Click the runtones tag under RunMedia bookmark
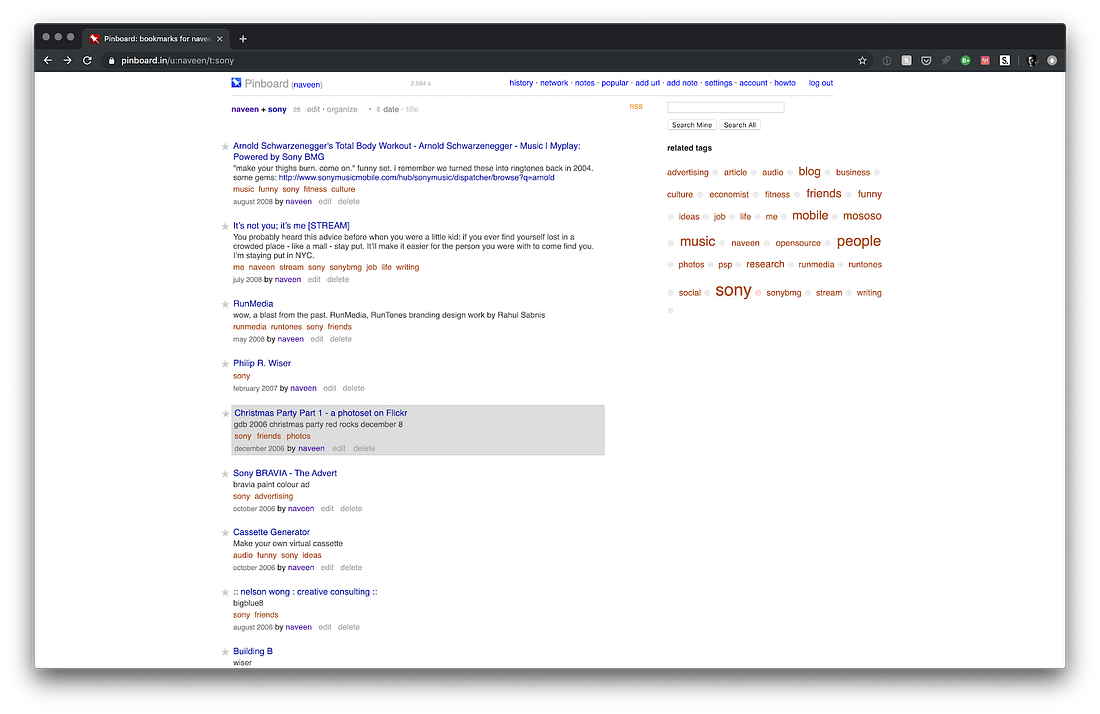The width and height of the screenshot is (1100, 714). [286, 327]
